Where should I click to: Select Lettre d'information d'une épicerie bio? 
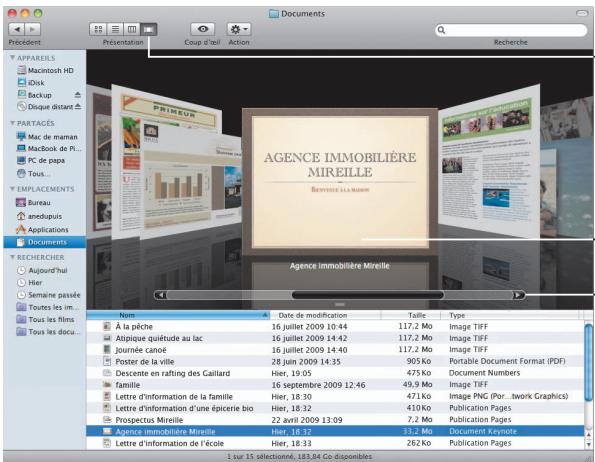335,409
